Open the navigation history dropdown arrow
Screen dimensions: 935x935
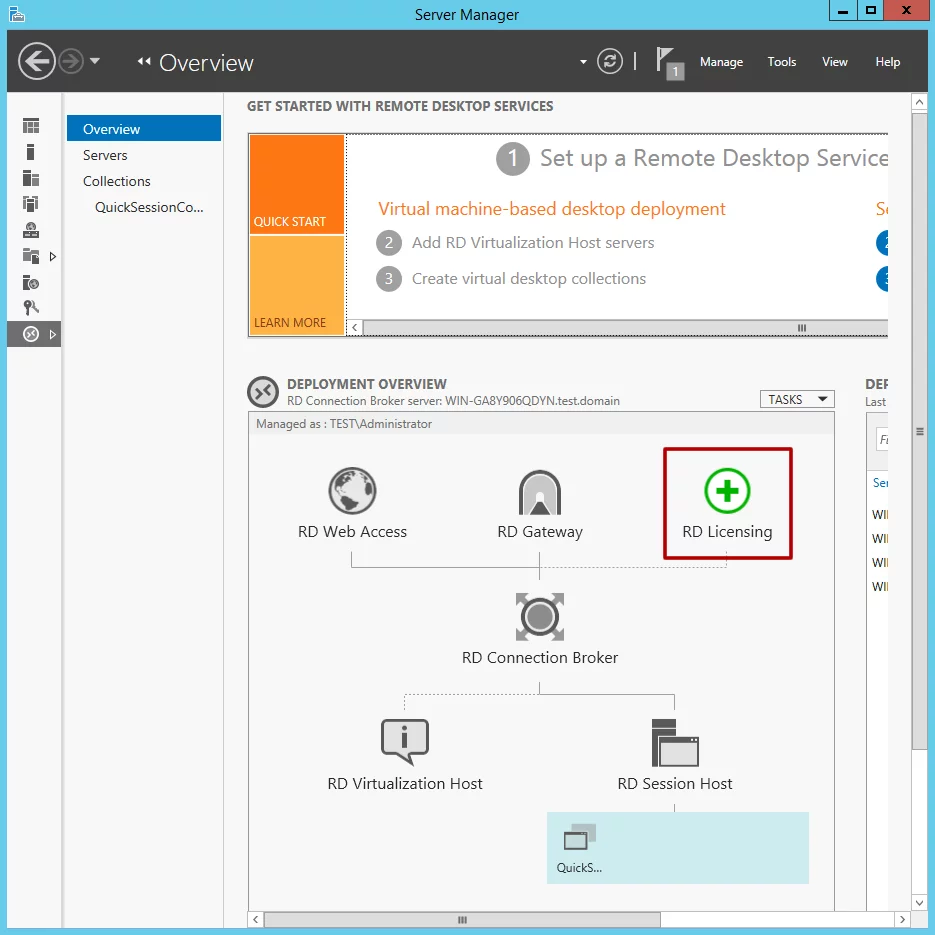point(95,62)
